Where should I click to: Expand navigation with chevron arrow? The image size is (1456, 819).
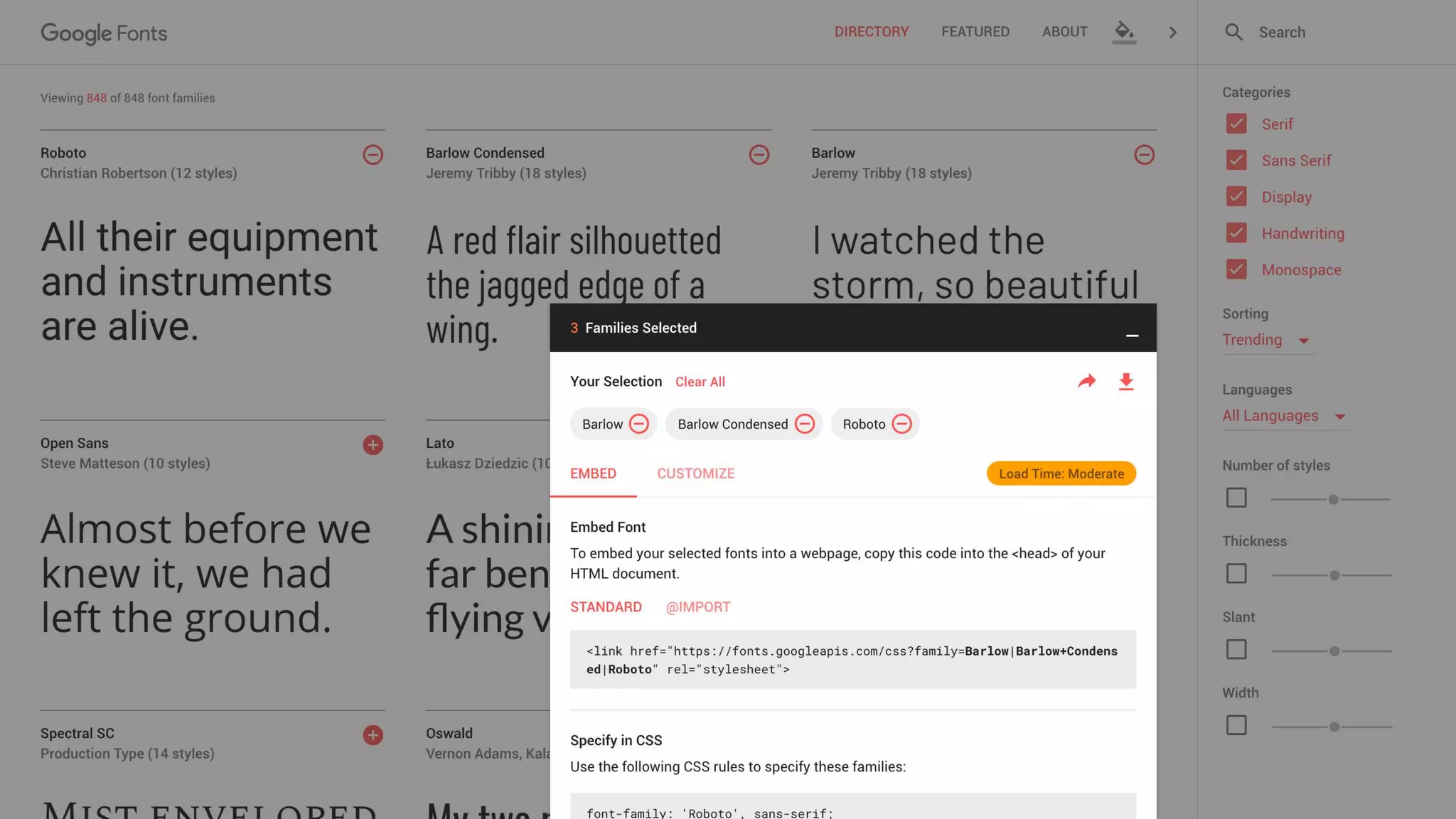[x=1173, y=32]
